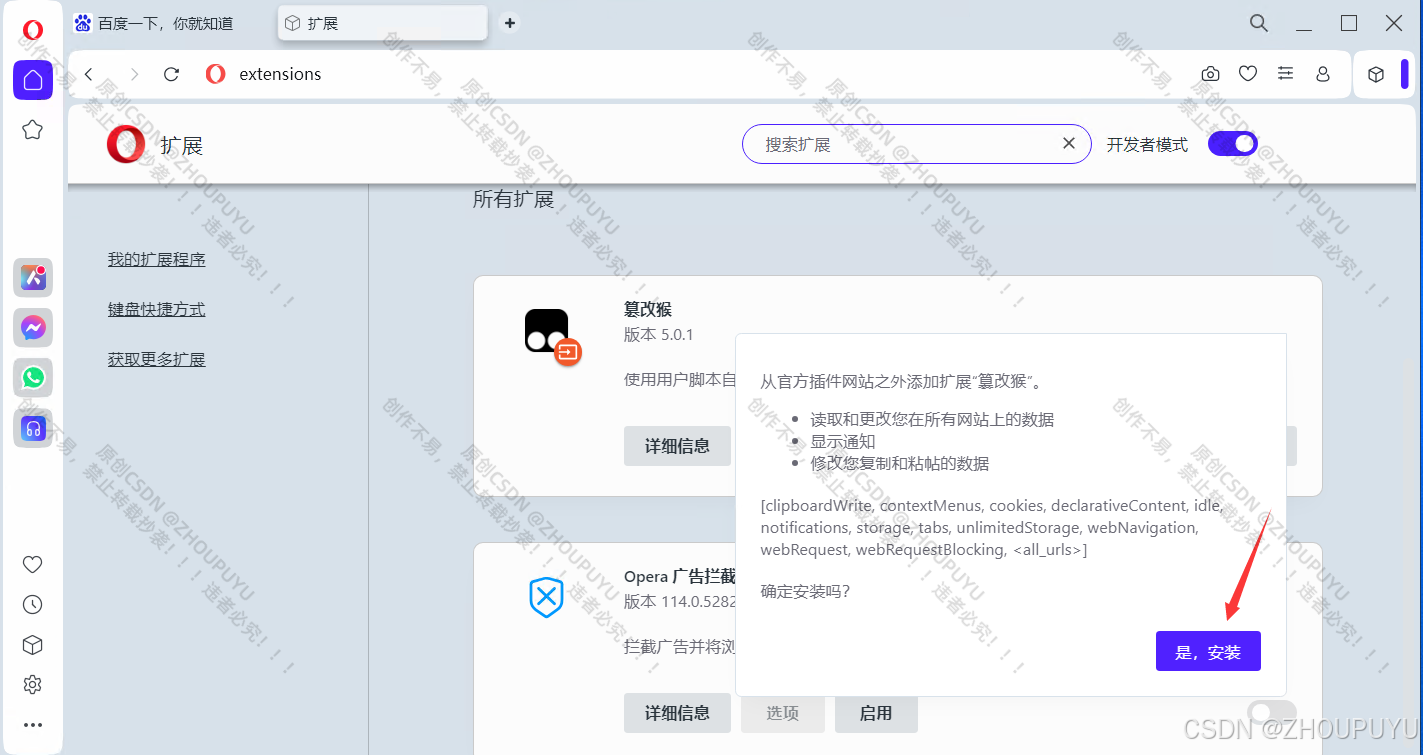Clear the extension search field
Viewport: 1423px width, 755px height.
click(x=1069, y=144)
